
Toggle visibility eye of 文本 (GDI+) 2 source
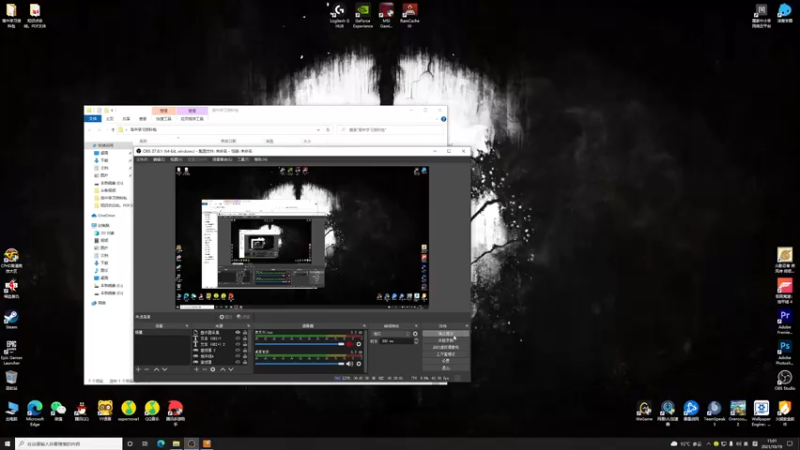click(x=238, y=344)
